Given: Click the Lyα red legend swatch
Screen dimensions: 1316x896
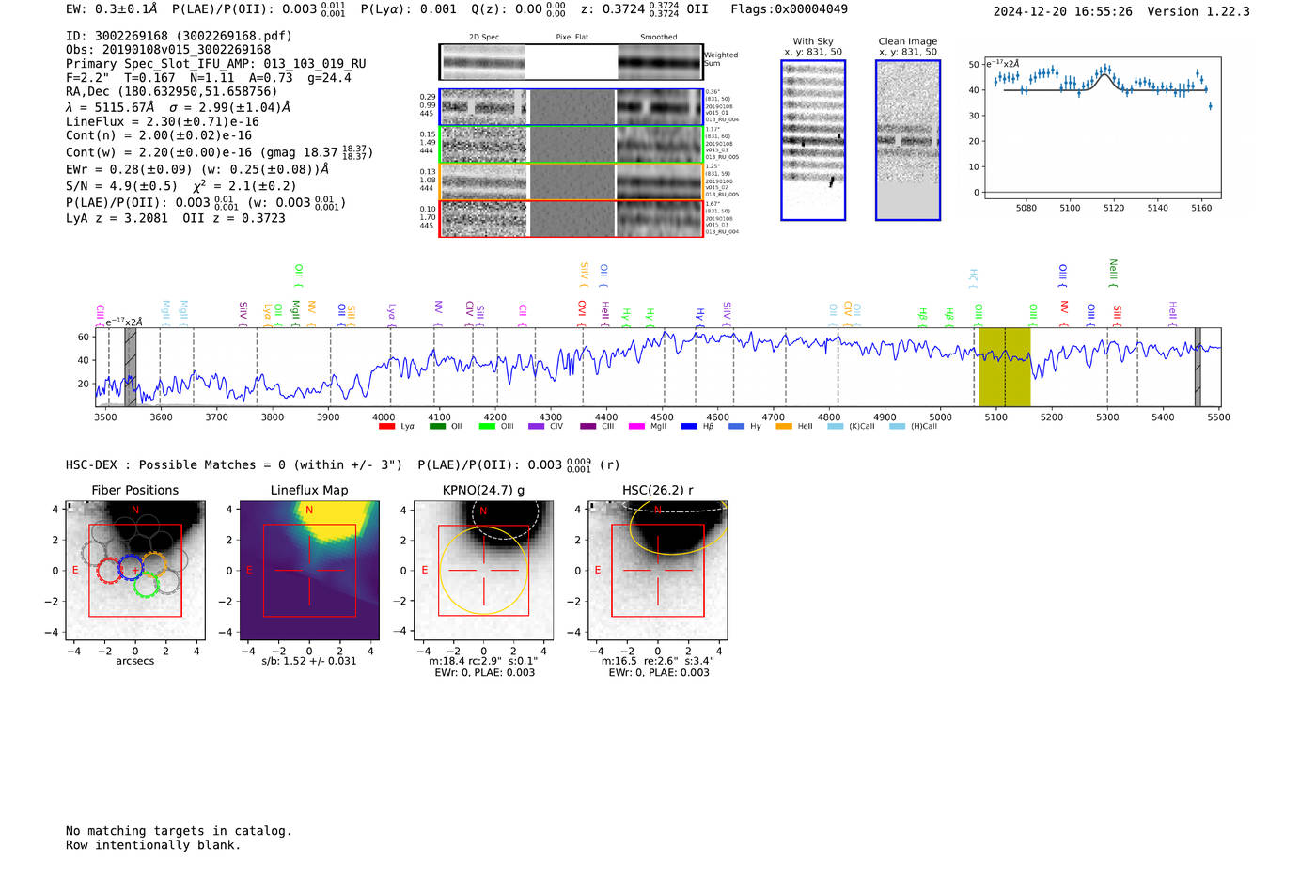Looking at the screenshot, I should pyautogui.click(x=386, y=426).
